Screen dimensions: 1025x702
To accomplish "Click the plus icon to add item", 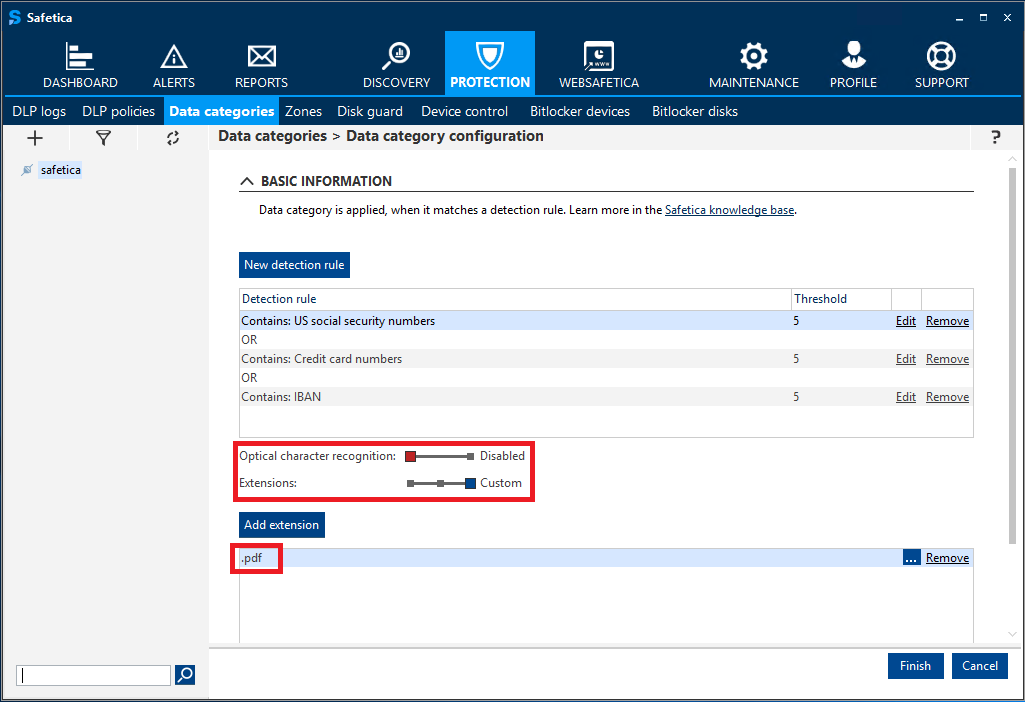I will click(35, 138).
